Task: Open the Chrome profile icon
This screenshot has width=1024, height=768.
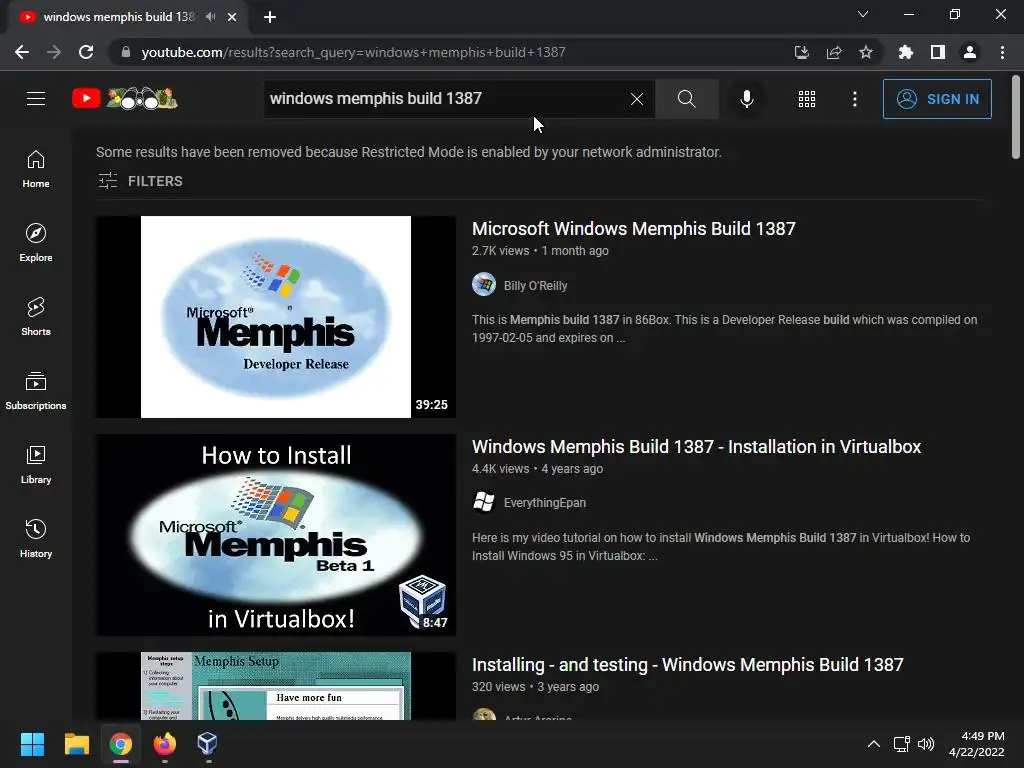Action: click(x=970, y=52)
